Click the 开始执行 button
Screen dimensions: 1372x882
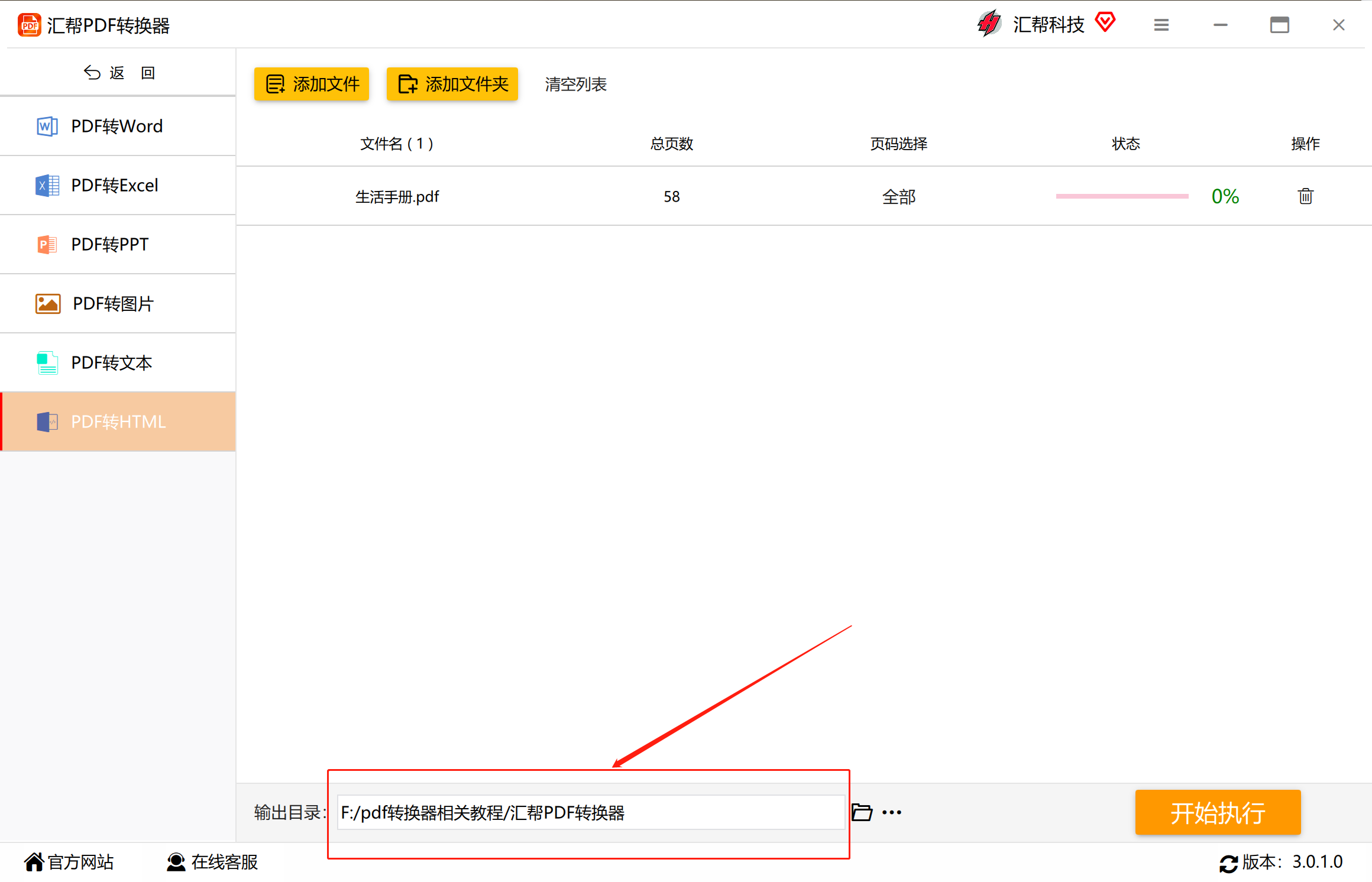[1218, 812]
